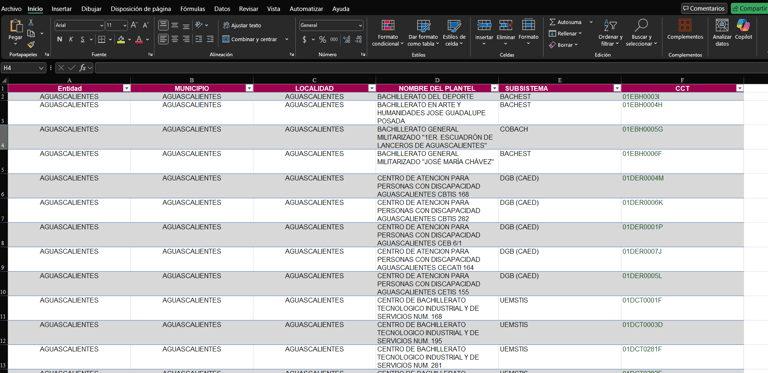
Task: Decrease decimal places icon
Action: 358,39
